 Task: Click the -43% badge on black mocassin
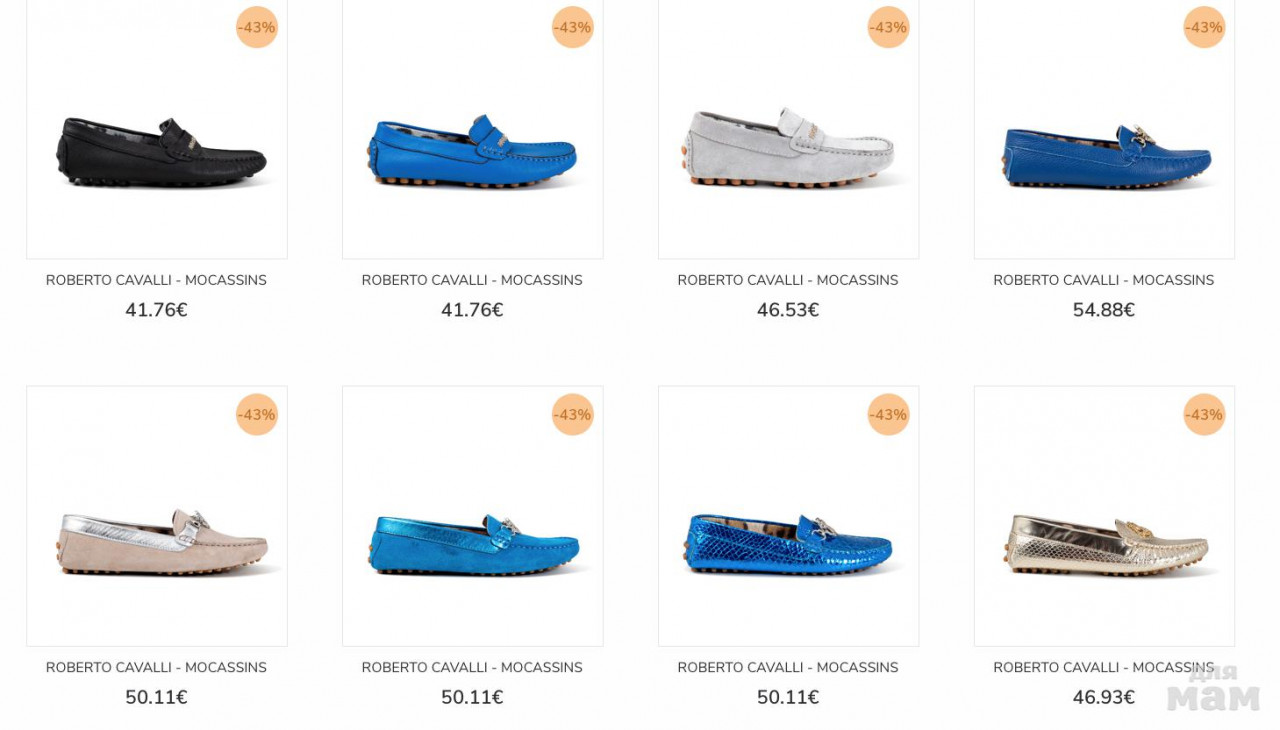pyautogui.click(x=257, y=27)
